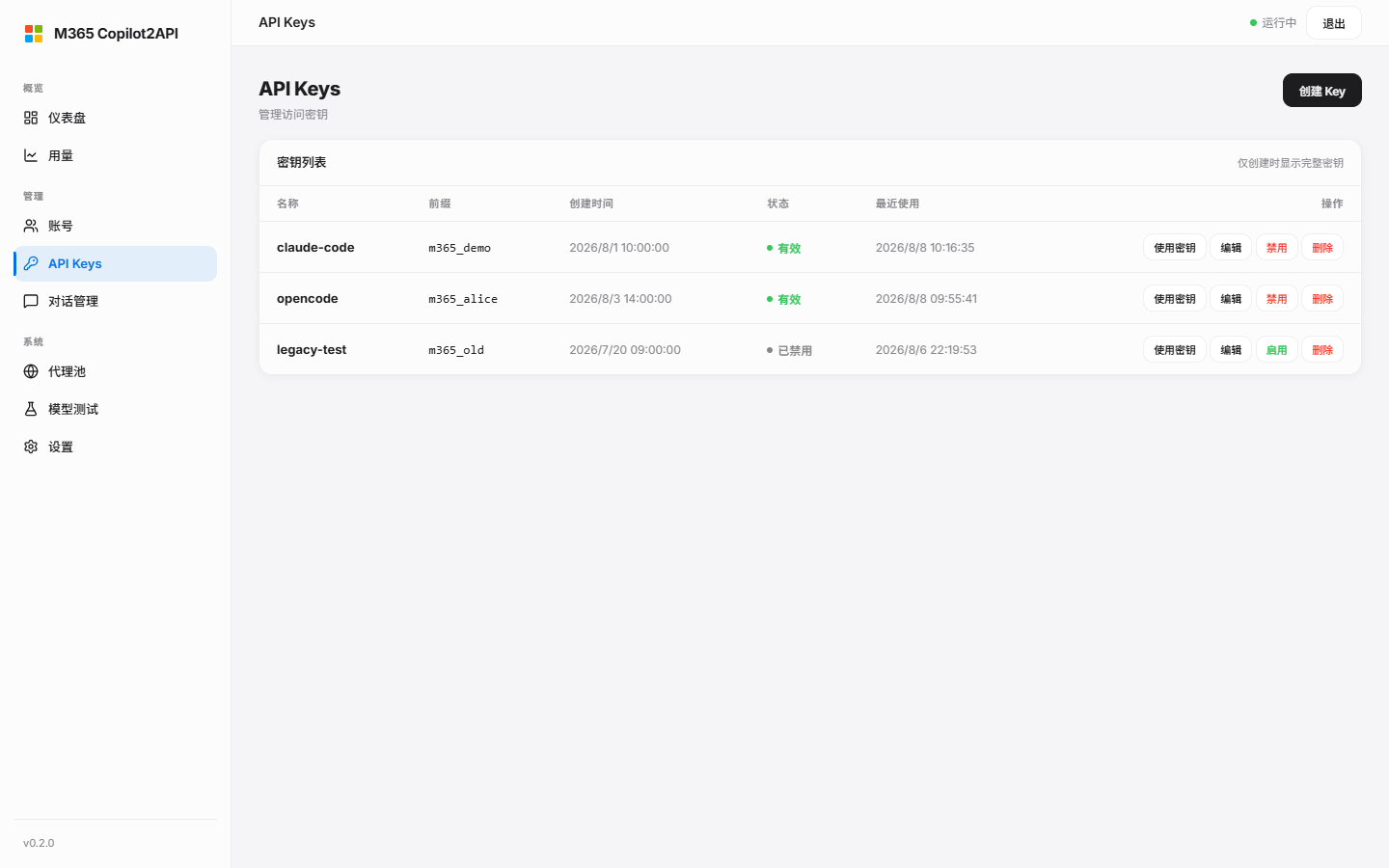Click the m365_old prefix
The height and width of the screenshot is (868, 1389).
point(456,350)
